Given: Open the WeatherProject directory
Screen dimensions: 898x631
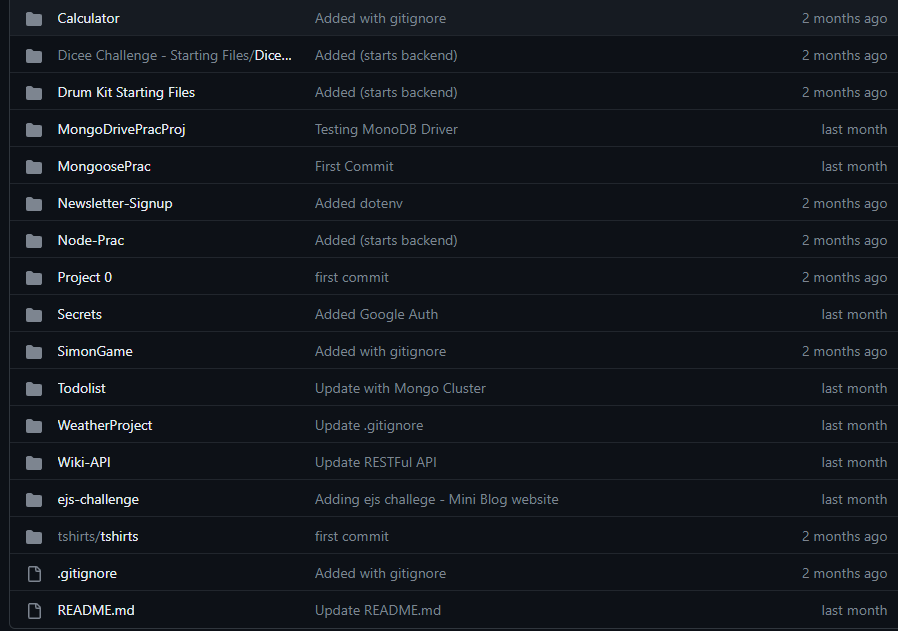Looking at the screenshot, I should (x=105, y=425).
